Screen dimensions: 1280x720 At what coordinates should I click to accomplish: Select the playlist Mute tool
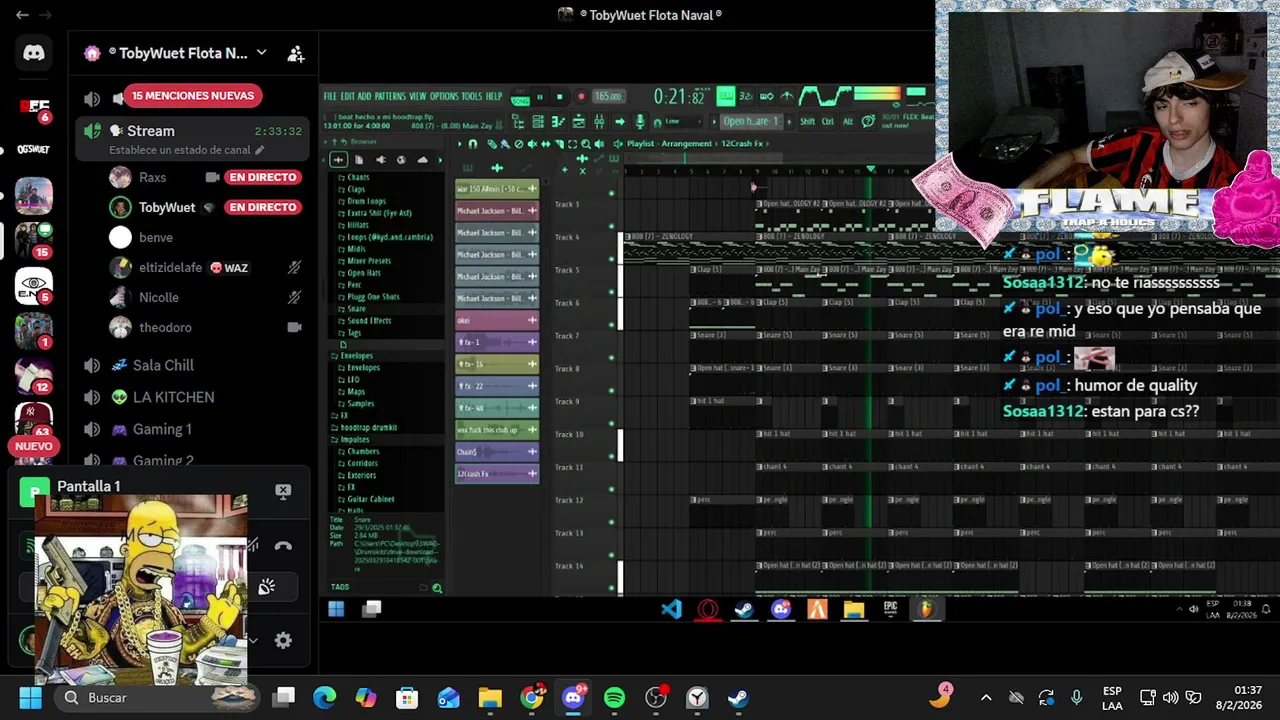[x=531, y=144]
